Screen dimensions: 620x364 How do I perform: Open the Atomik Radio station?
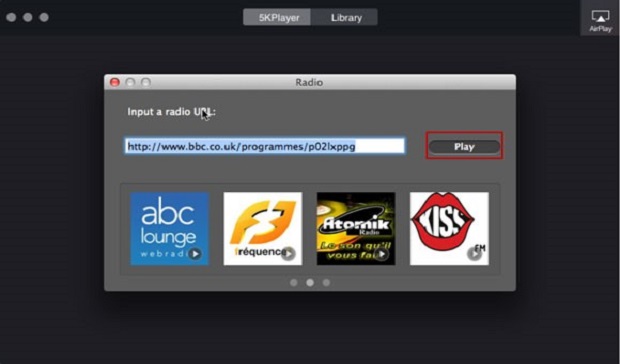(356, 228)
